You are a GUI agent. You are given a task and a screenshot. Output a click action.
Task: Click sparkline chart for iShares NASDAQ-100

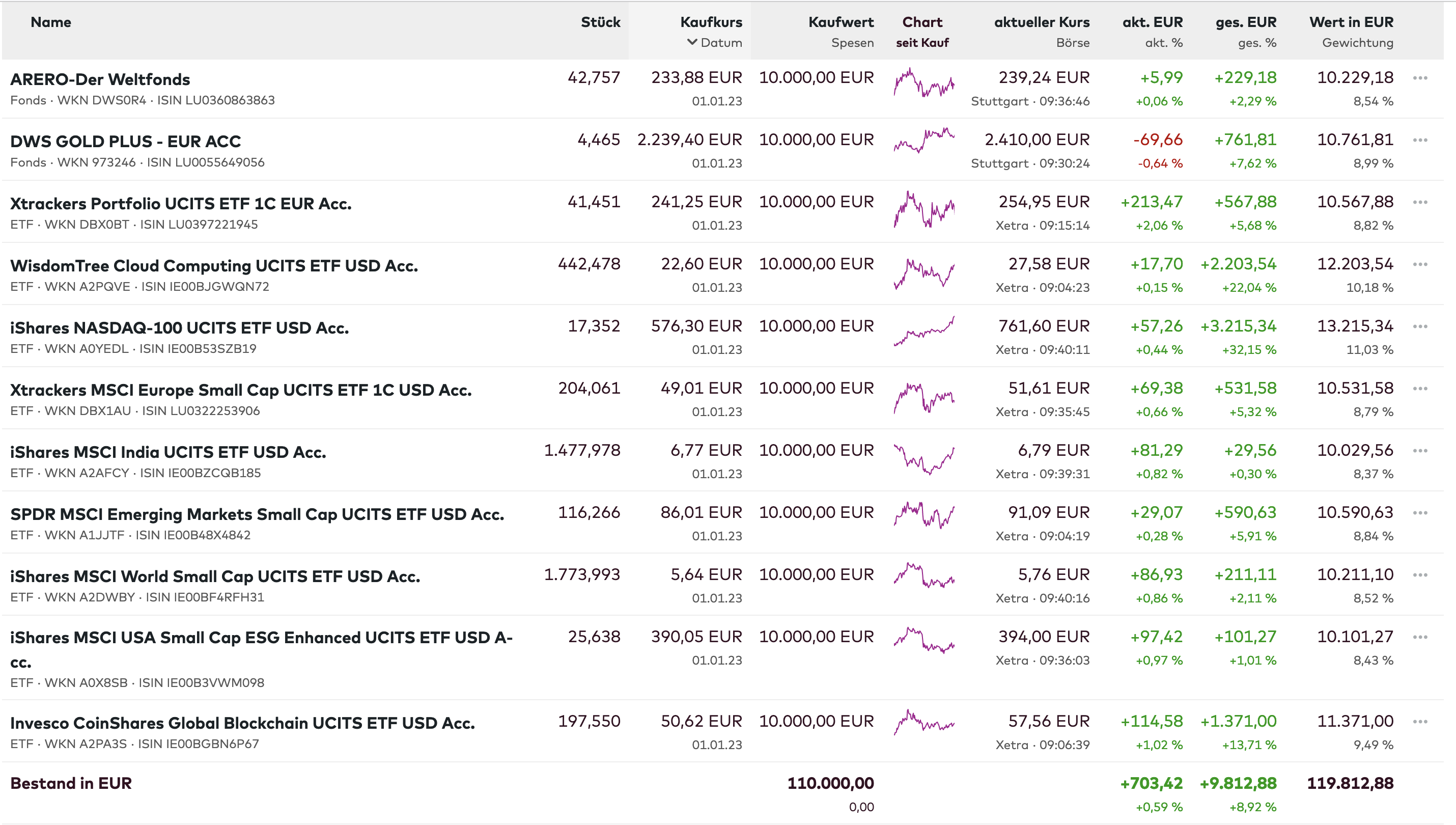point(923,332)
